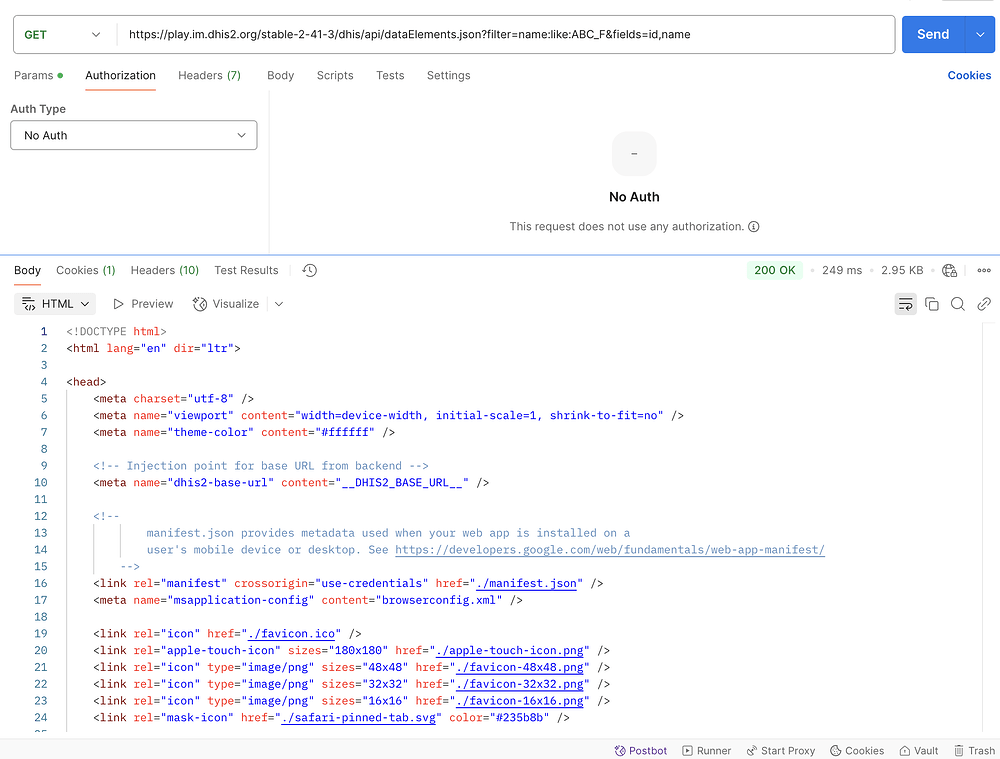Open Vault in the status bar

click(919, 751)
